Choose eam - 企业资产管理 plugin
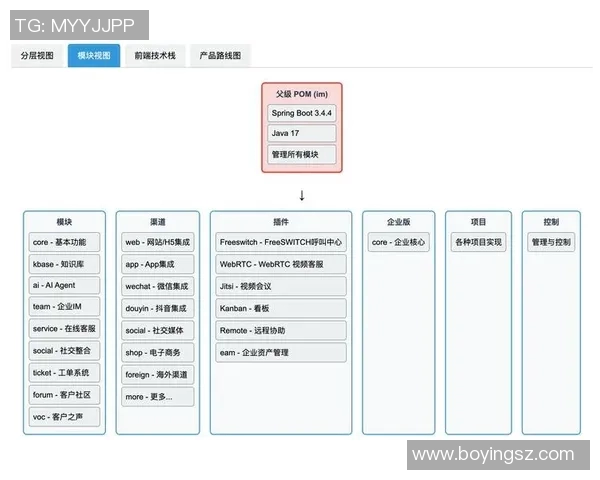 click(x=281, y=353)
